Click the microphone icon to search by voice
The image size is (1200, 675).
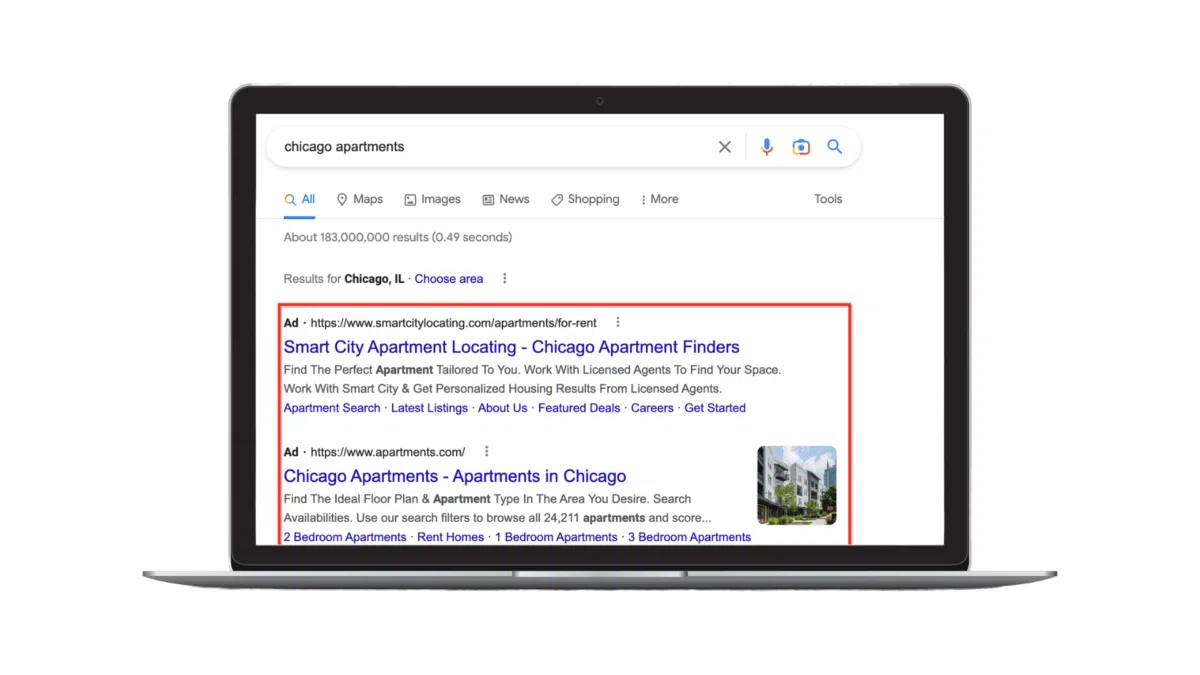pyautogui.click(x=766, y=146)
